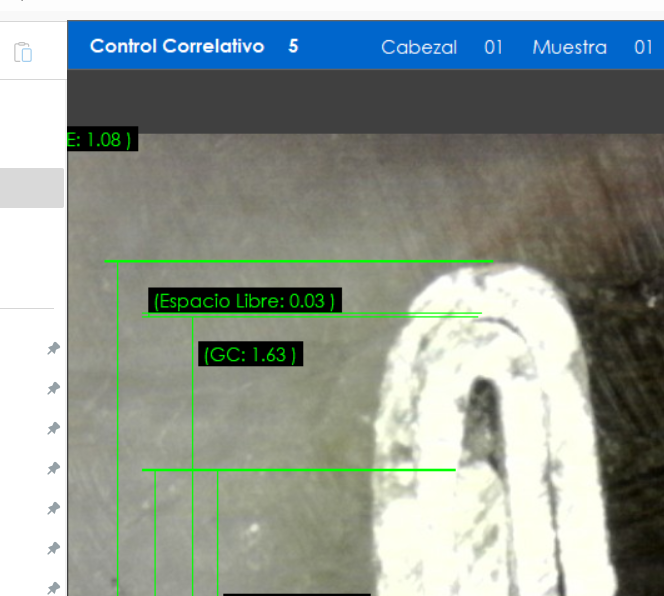Click the first pin icon in sidebar
This screenshot has width=664, height=596.
[x=53, y=348]
